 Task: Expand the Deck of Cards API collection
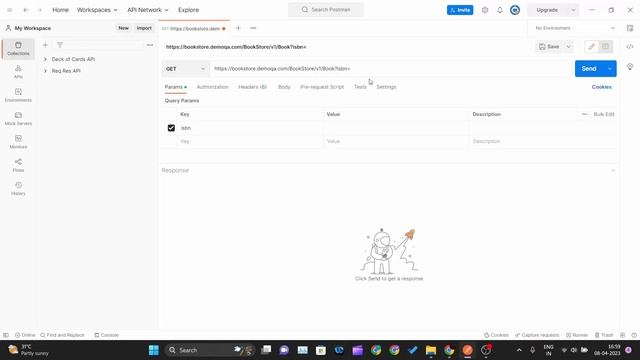(45, 59)
